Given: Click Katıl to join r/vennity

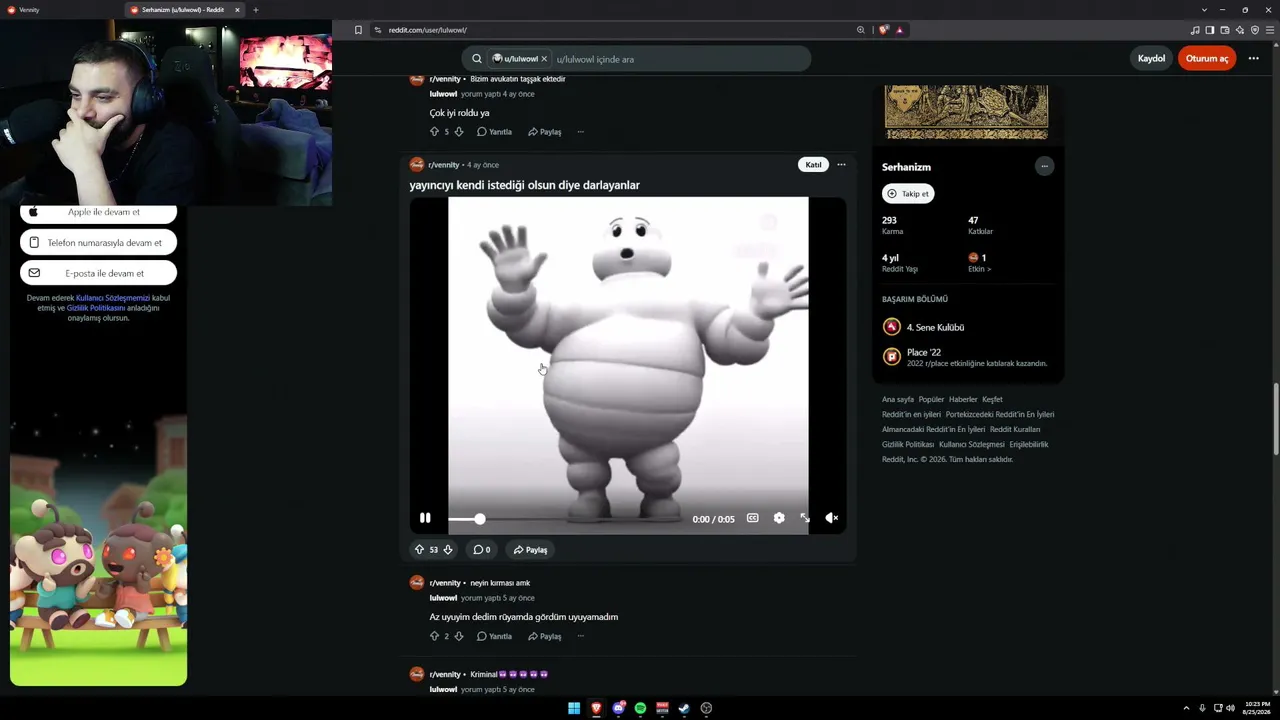Looking at the screenshot, I should click(x=814, y=165).
